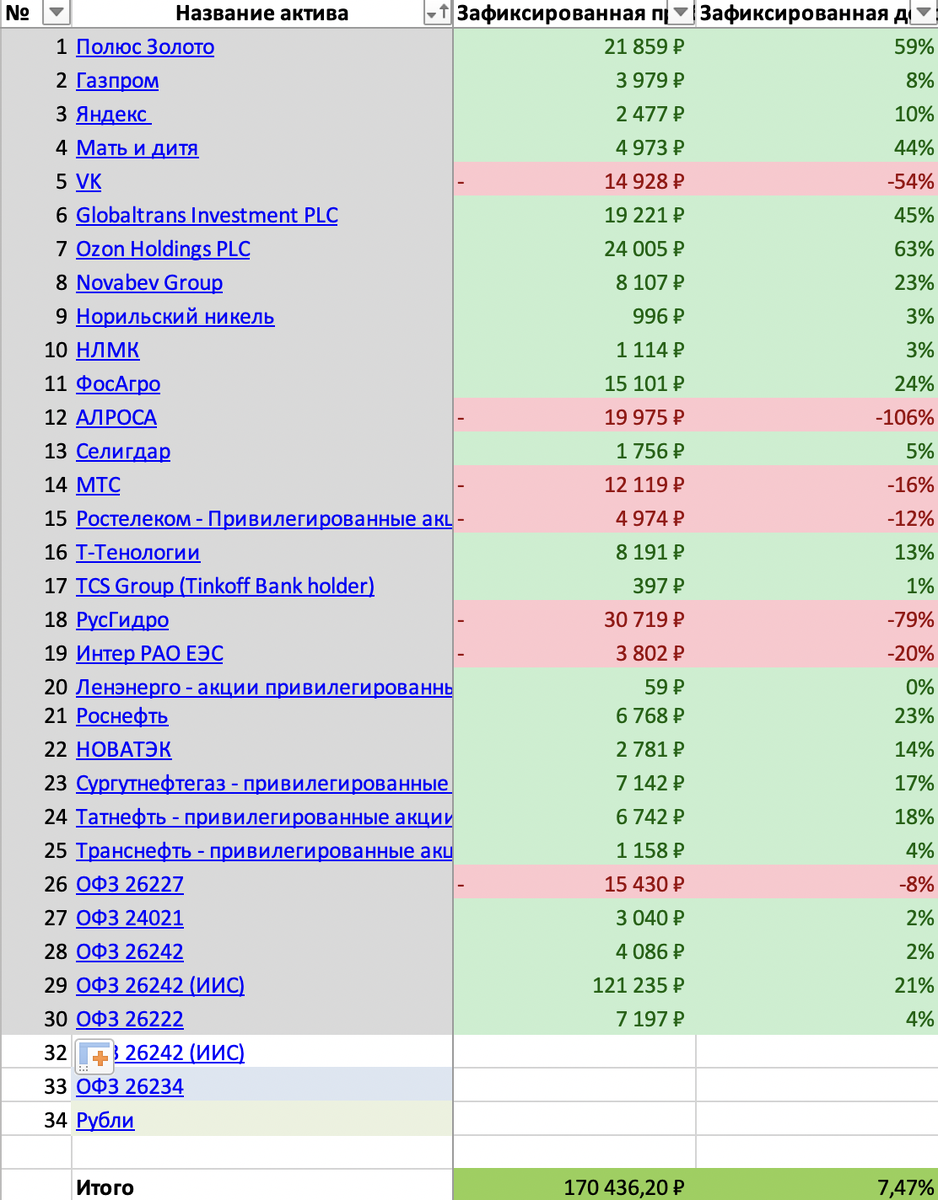Open the Globaltrans Investment PLC link

point(207,215)
